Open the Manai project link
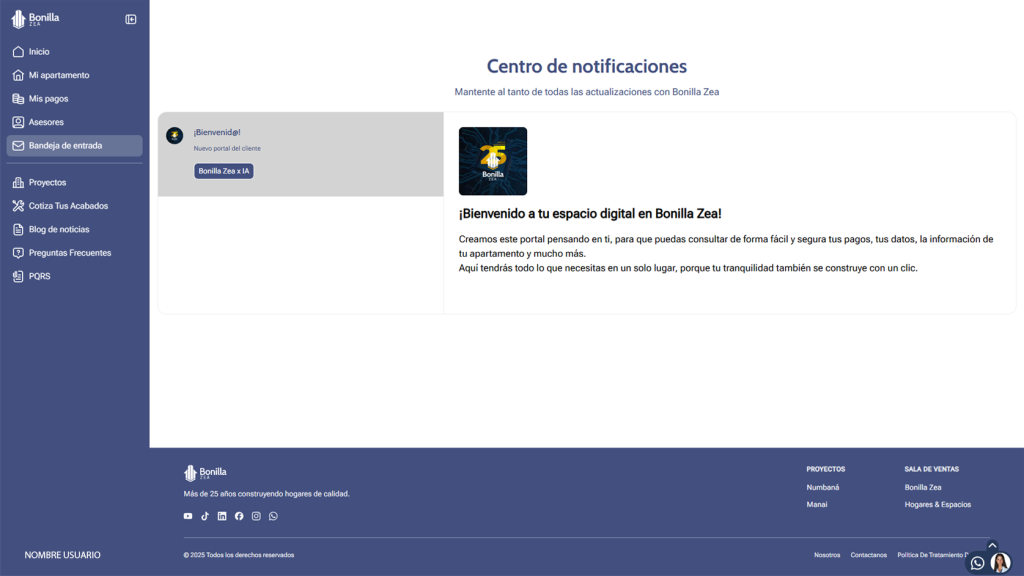This screenshot has height=576, width=1024. point(816,504)
